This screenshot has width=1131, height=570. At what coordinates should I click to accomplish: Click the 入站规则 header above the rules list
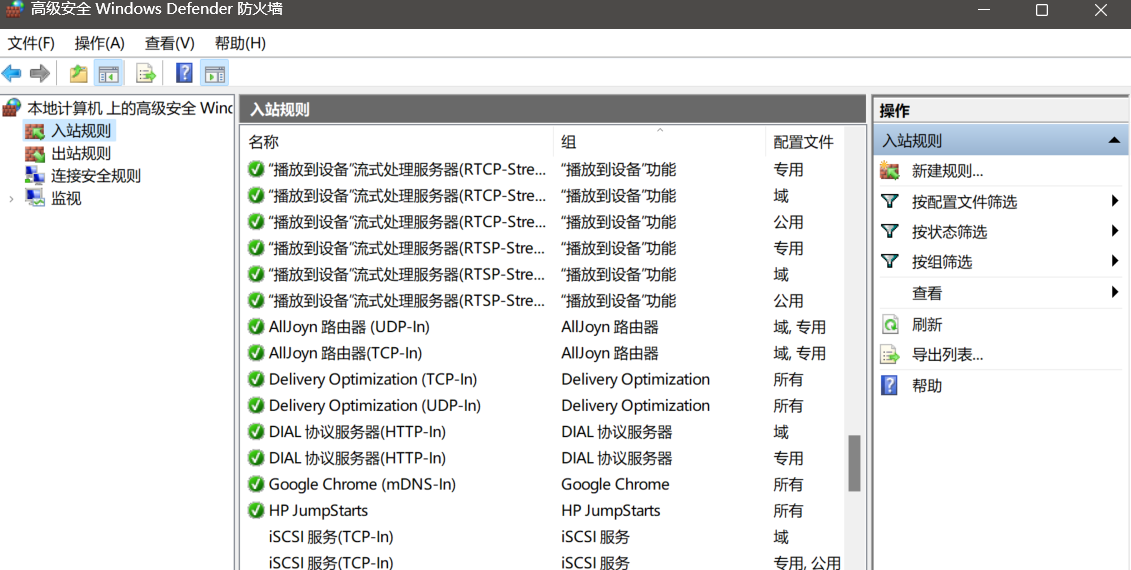click(x=280, y=110)
